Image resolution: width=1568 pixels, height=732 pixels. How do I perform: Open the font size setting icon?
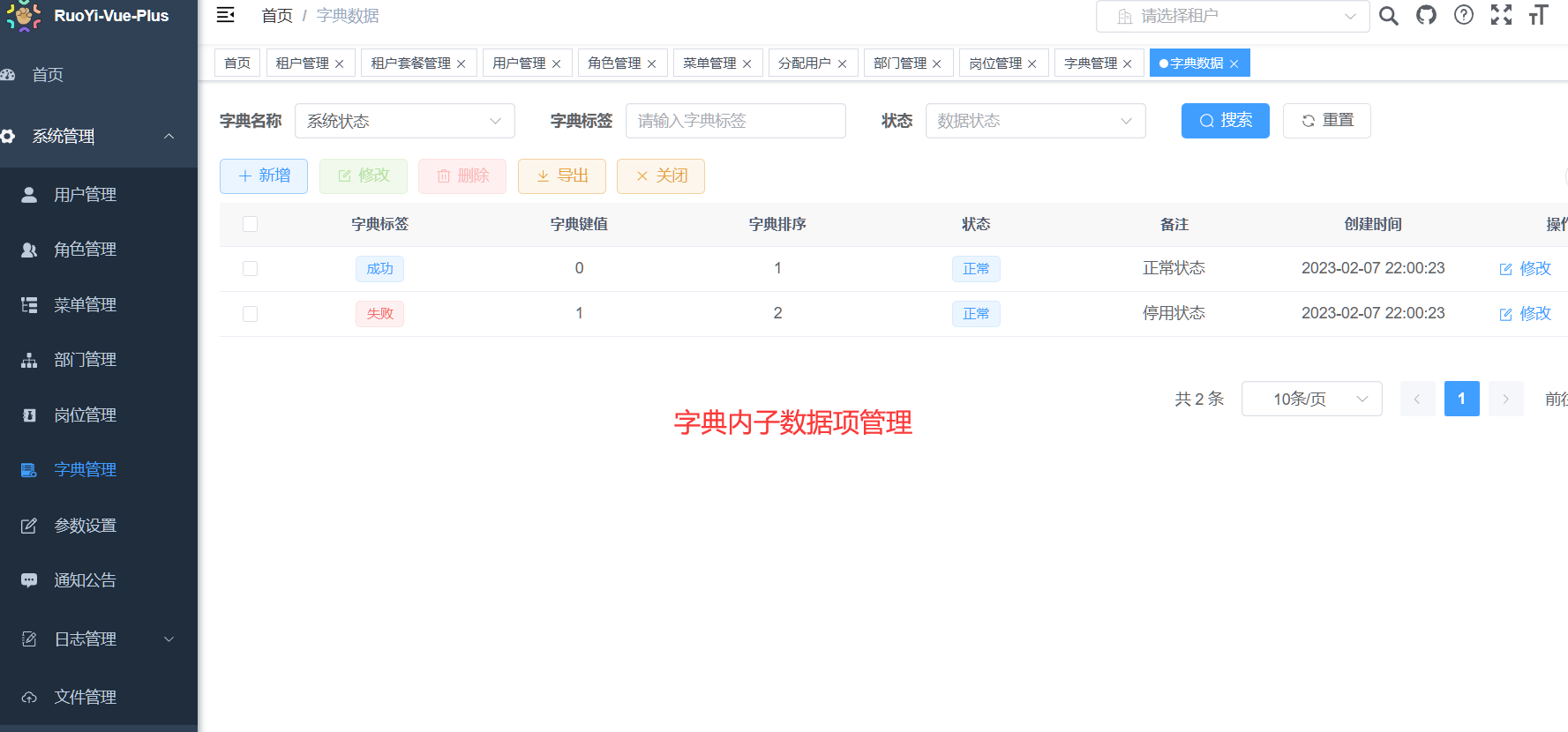(x=1538, y=15)
